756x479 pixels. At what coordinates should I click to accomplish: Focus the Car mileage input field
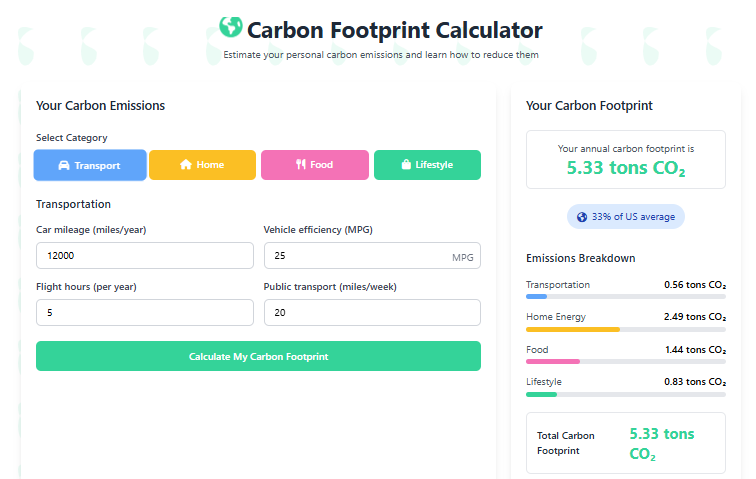pyautogui.click(x=144, y=256)
